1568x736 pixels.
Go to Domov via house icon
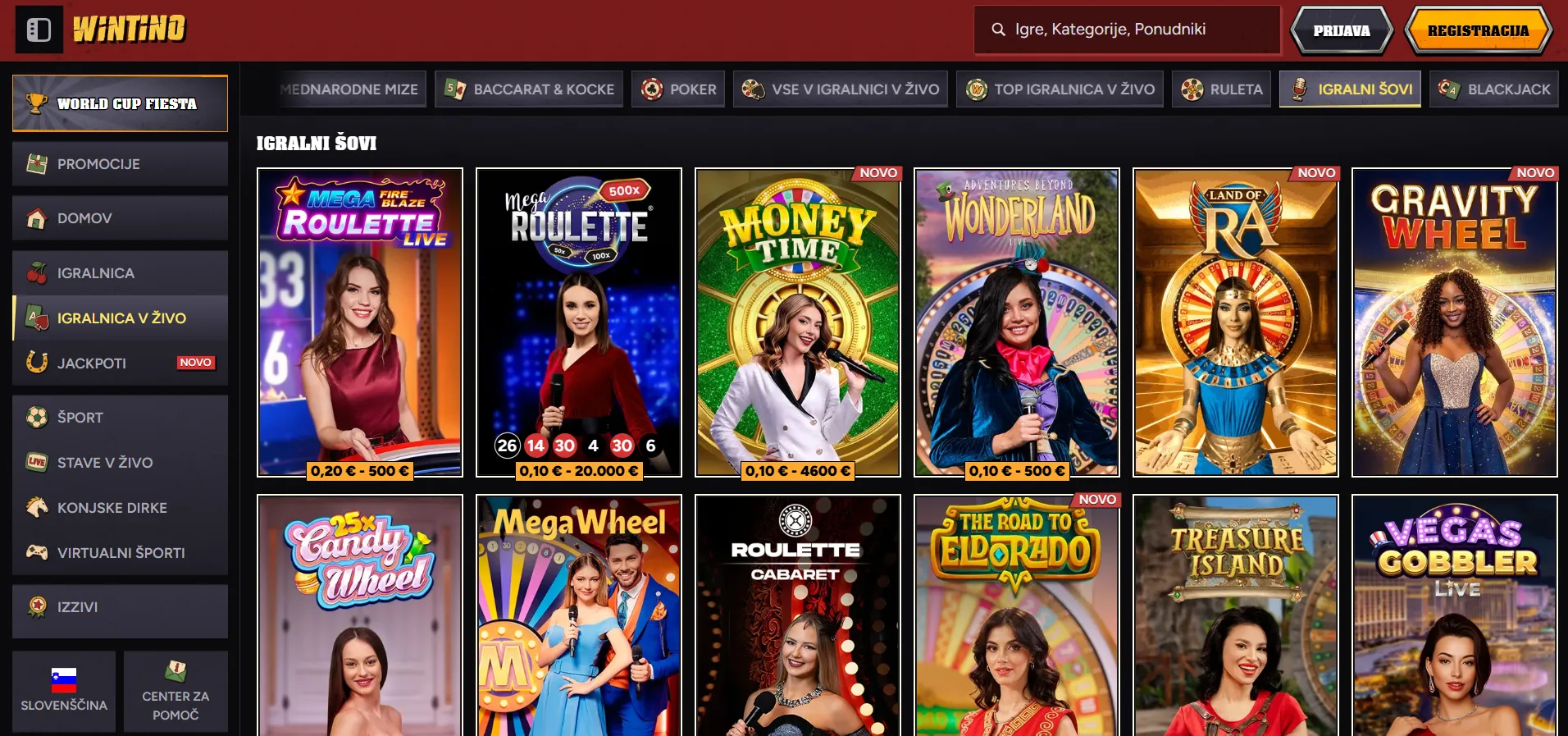click(x=36, y=218)
